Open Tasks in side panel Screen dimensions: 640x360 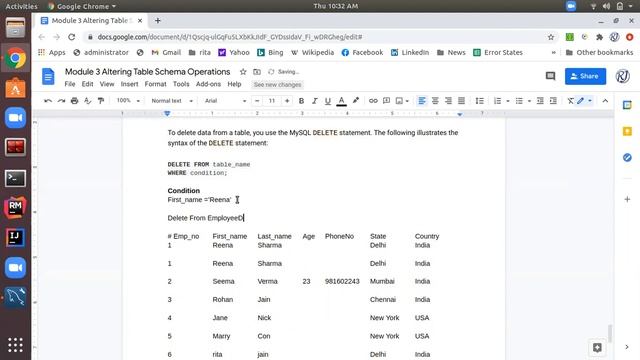[627, 157]
